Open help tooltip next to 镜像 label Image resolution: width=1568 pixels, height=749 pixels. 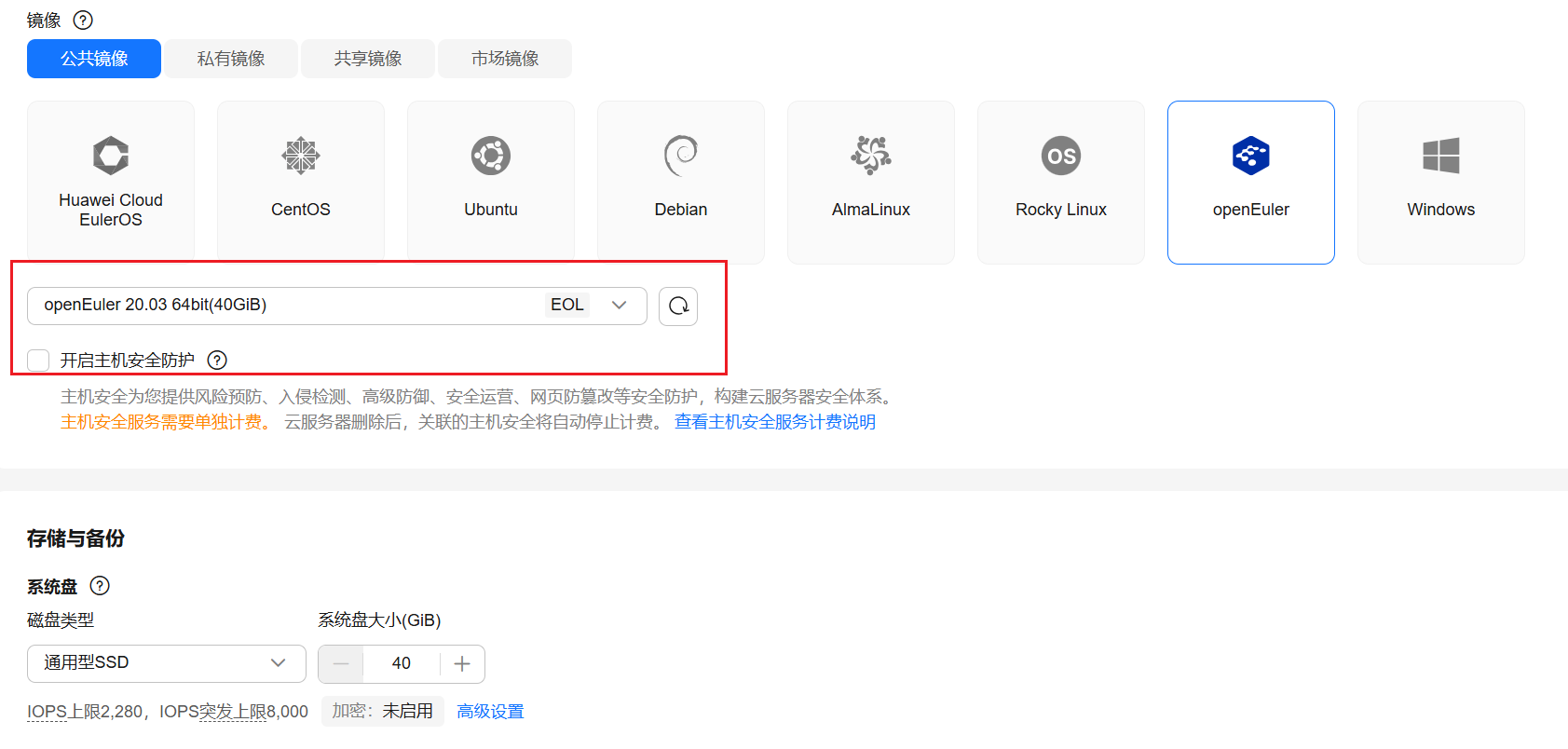83,20
